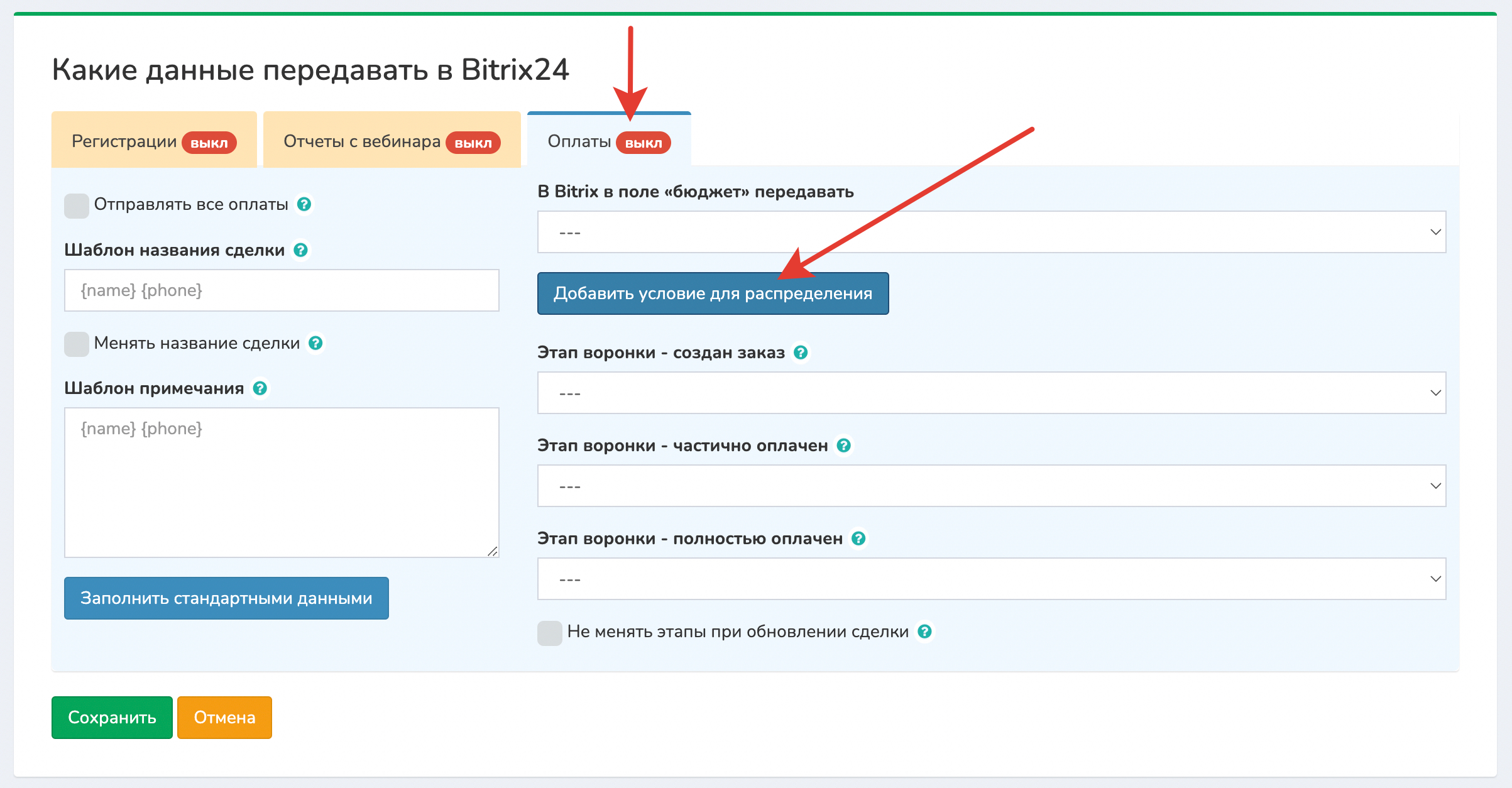Viewport: 1512px width, 788px height.
Task: Show help for Этап воронки - полностью оплачен
Action: (858, 539)
